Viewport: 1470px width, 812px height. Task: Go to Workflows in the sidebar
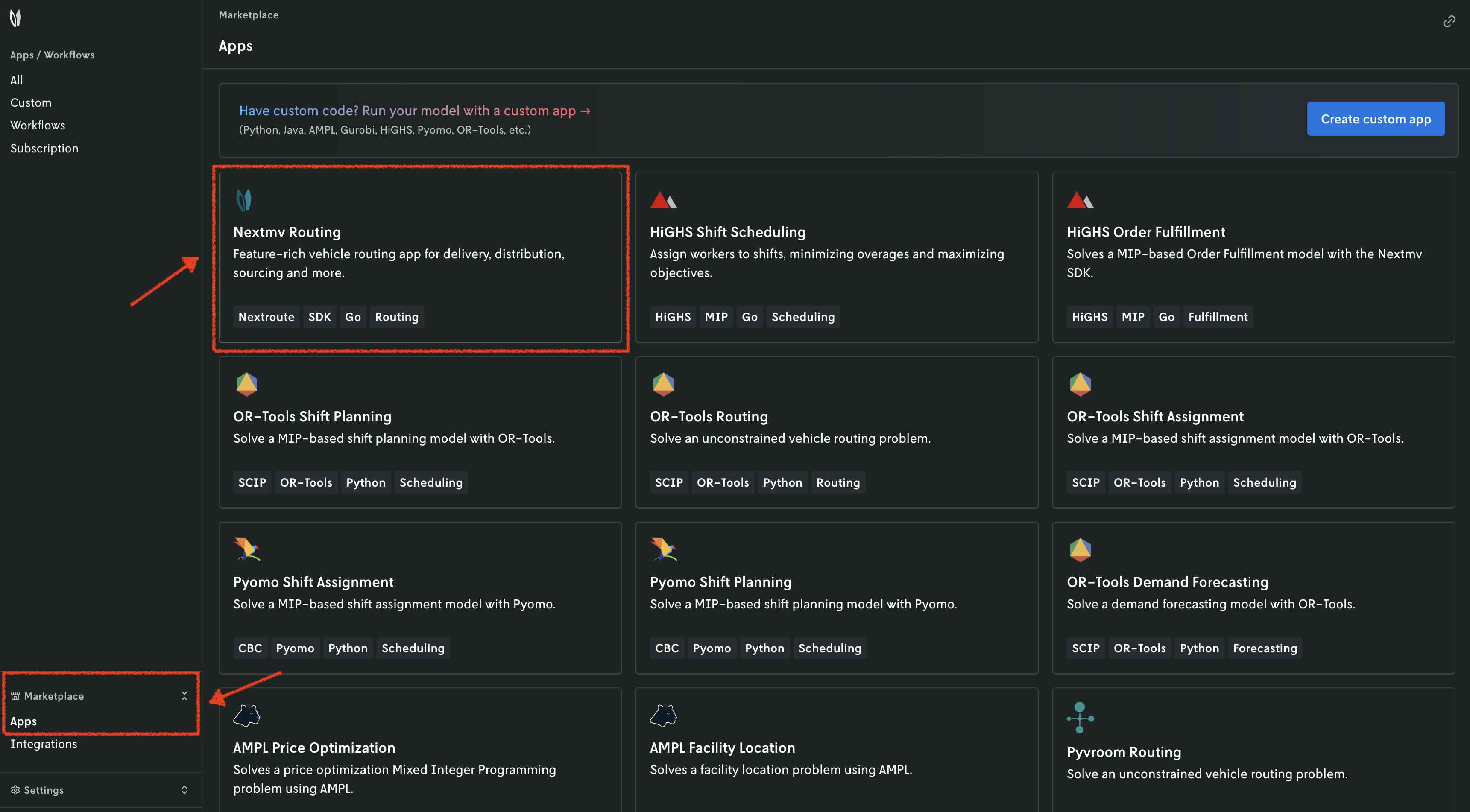(x=38, y=125)
